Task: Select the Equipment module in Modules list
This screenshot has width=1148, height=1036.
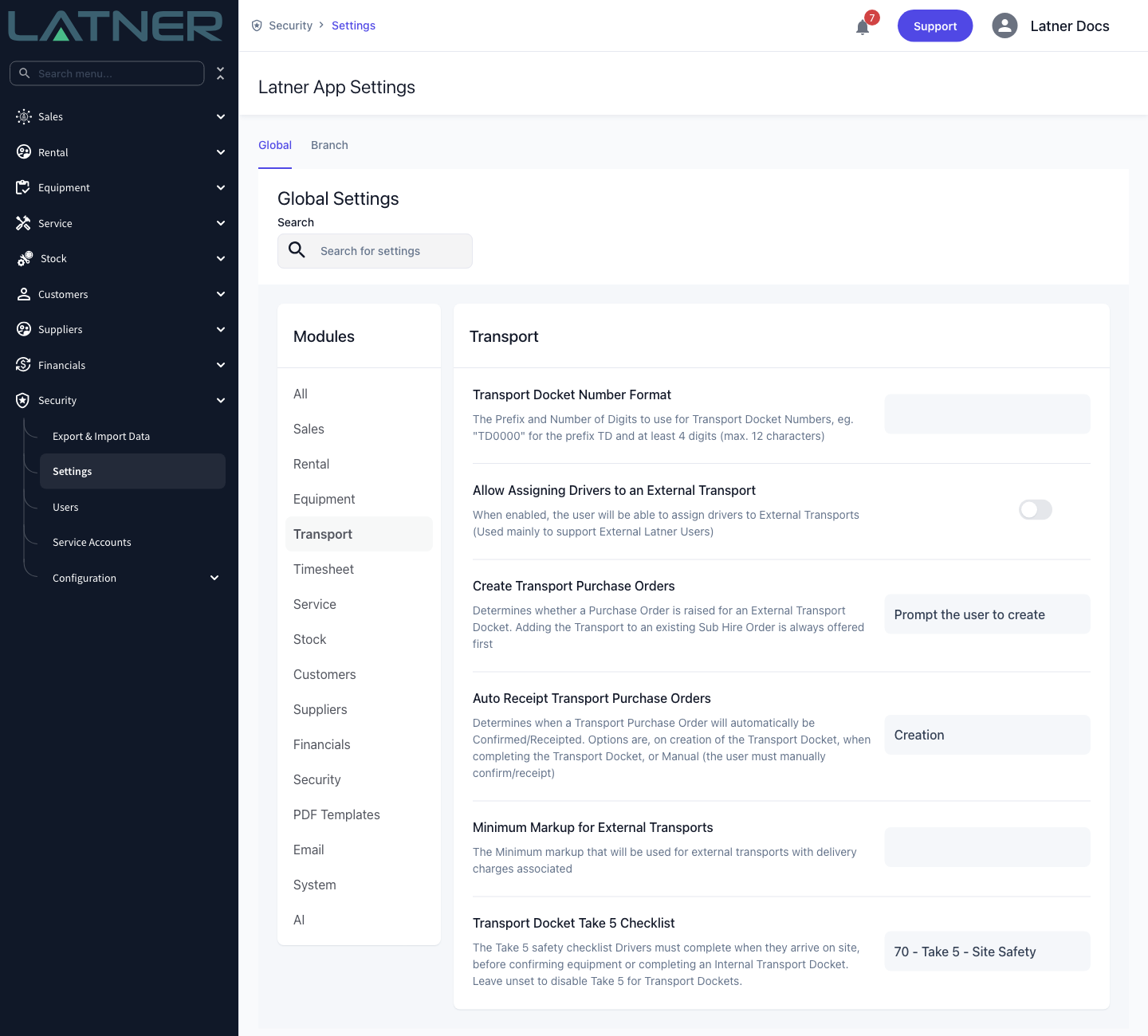Action: click(x=359, y=499)
